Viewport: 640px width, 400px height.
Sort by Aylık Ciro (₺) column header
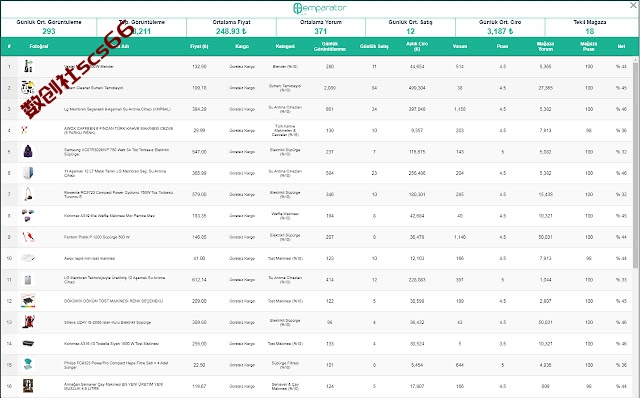(x=417, y=47)
